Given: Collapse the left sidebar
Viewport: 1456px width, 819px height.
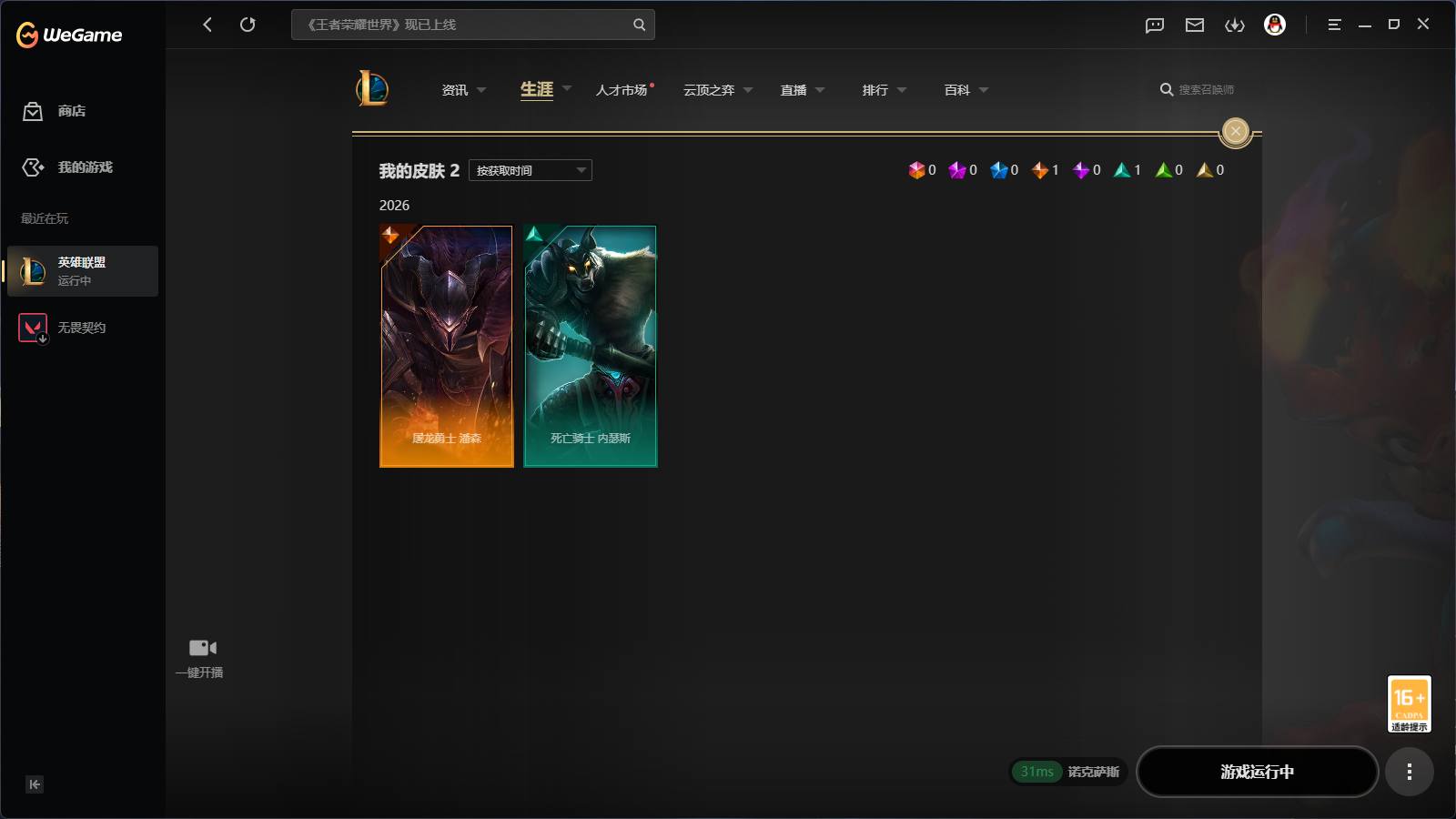Looking at the screenshot, I should click(x=35, y=784).
